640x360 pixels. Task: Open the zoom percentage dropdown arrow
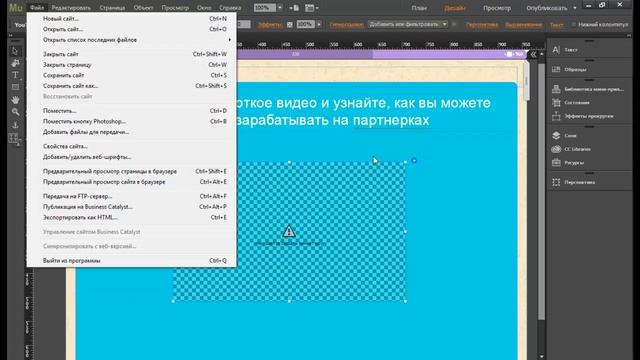280,8
